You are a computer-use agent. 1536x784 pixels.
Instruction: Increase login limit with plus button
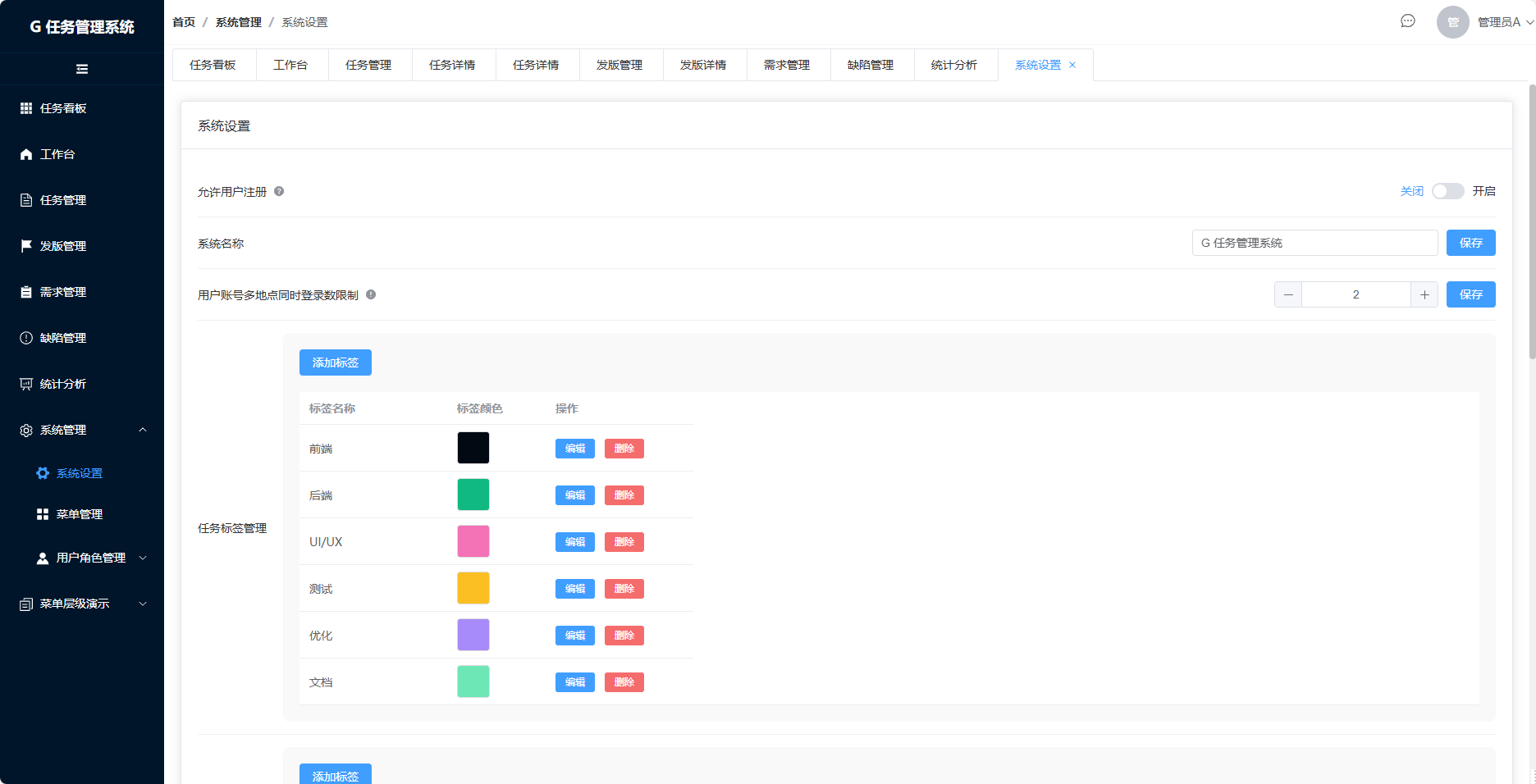click(1424, 294)
